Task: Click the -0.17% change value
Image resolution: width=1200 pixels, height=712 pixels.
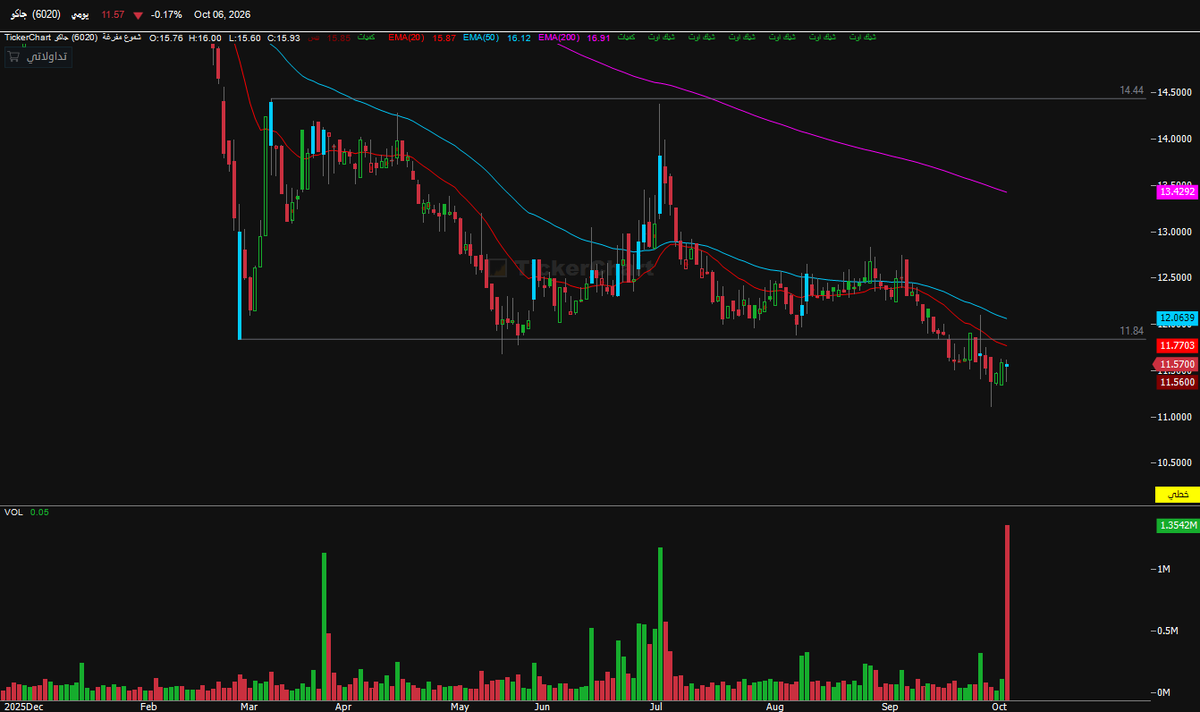Action: coord(165,15)
